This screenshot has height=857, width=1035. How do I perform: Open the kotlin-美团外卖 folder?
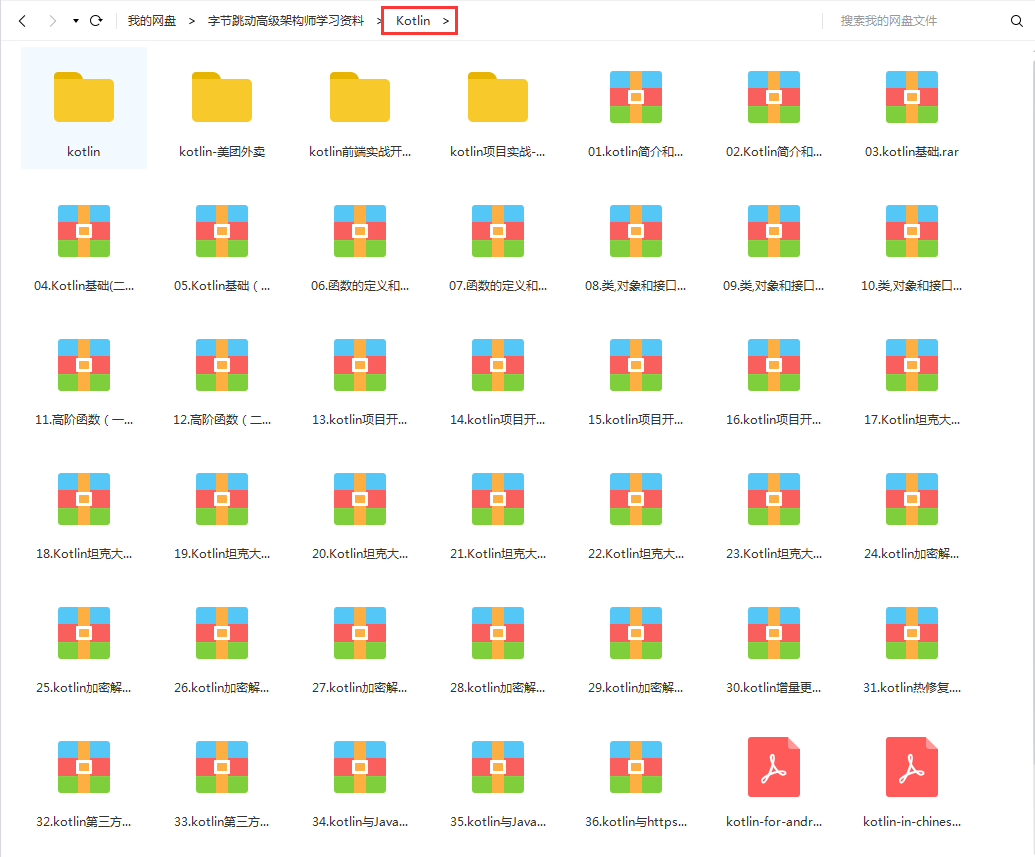222,108
